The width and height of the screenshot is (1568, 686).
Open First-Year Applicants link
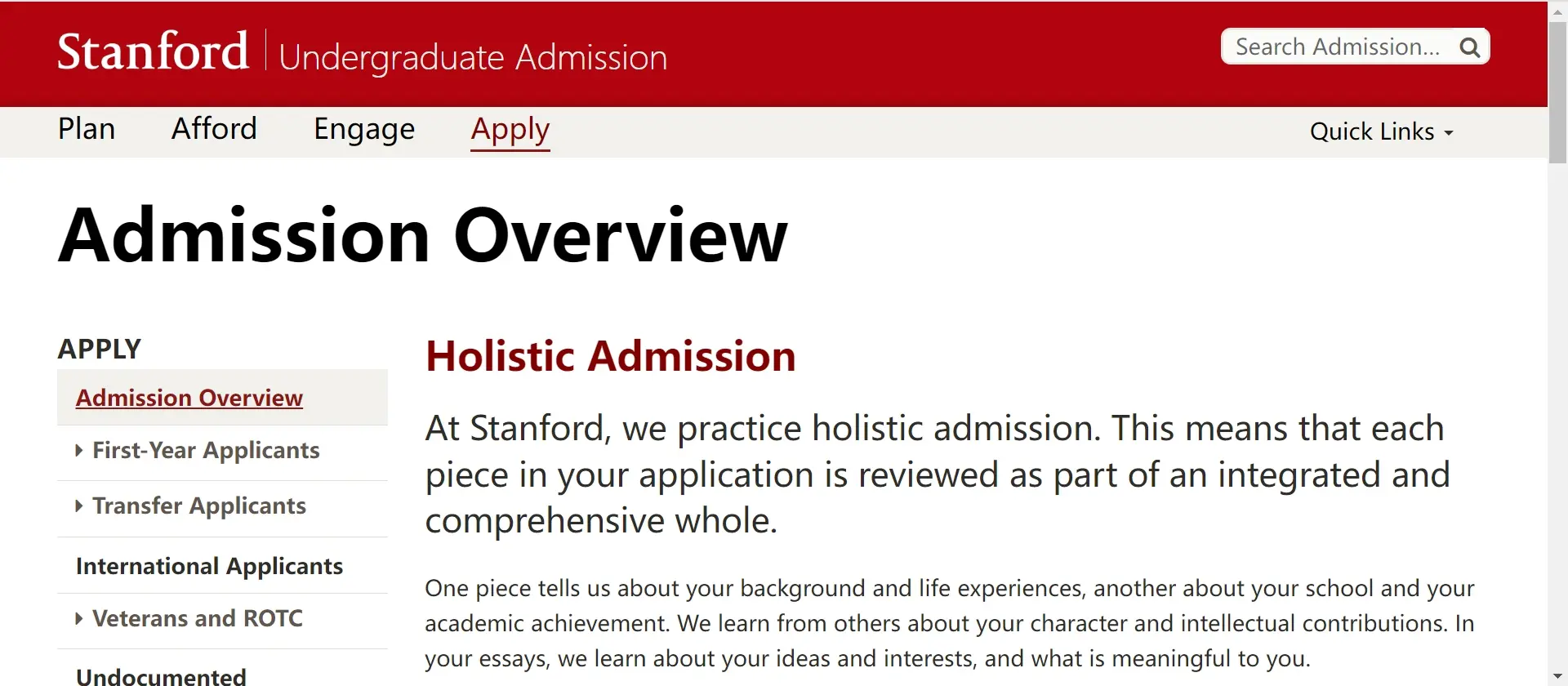(x=206, y=450)
